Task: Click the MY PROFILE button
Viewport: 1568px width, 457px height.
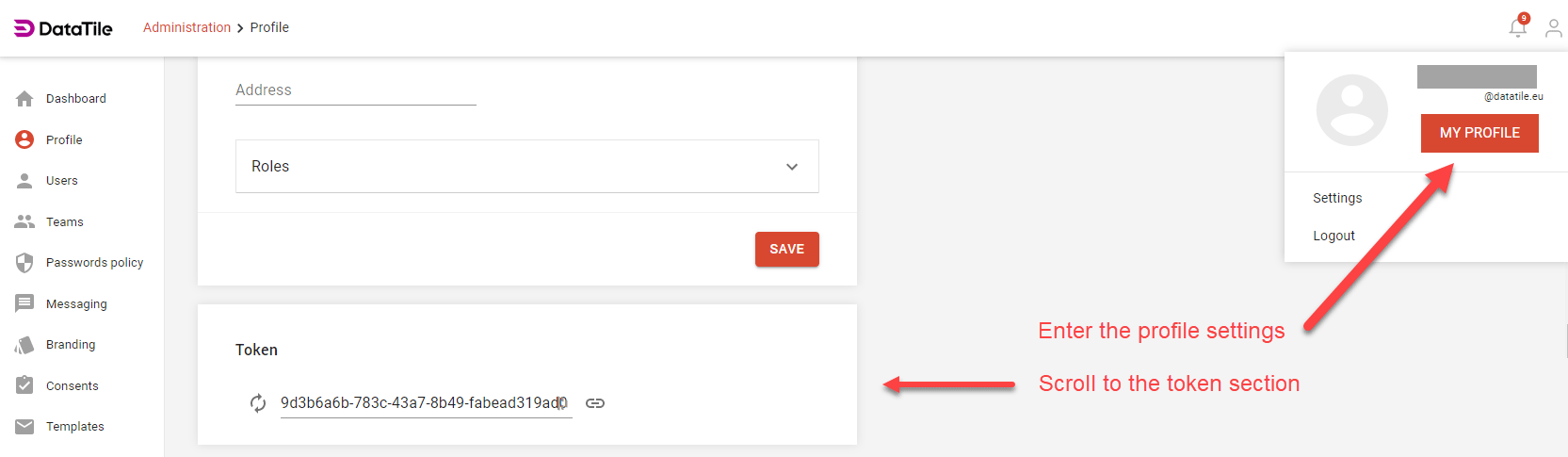Action: click(x=1479, y=133)
